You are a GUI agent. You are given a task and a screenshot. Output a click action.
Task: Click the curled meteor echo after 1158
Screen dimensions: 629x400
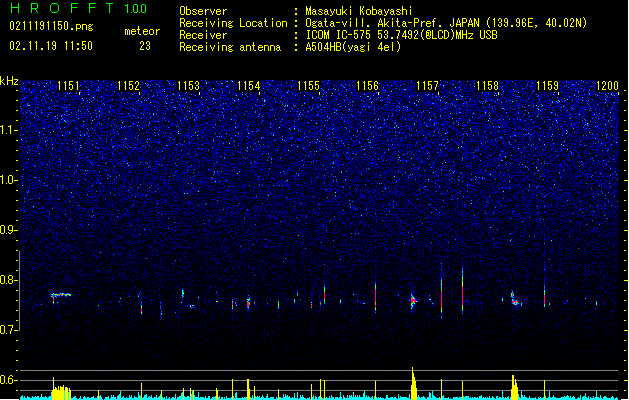point(515,299)
